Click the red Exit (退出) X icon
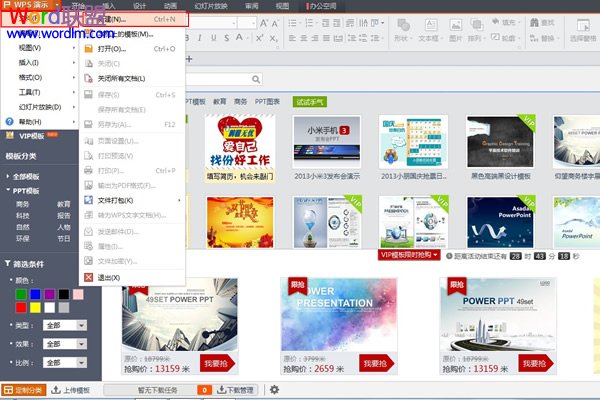The image size is (600, 400). (x=88, y=278)
